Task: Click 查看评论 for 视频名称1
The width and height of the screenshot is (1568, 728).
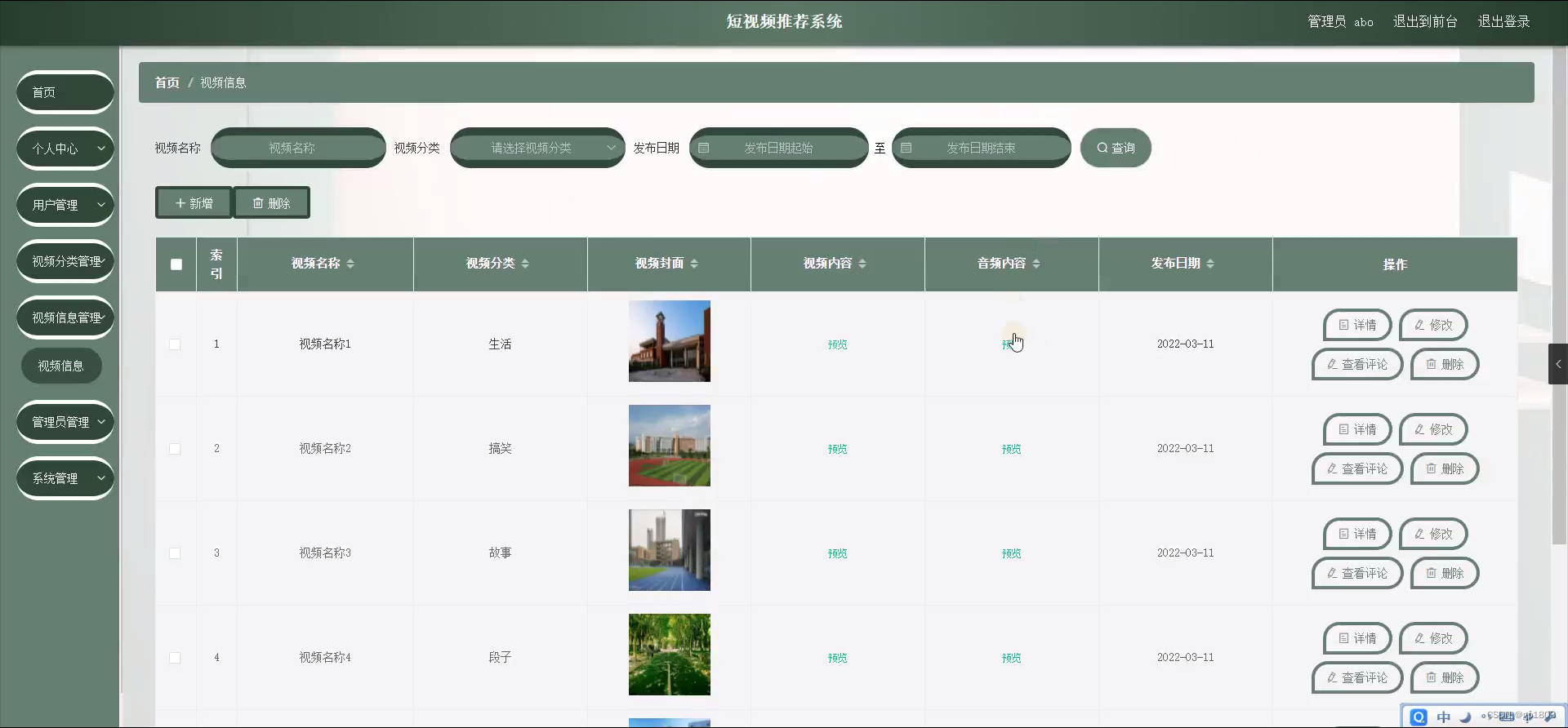Action: tap(1357, 364)
